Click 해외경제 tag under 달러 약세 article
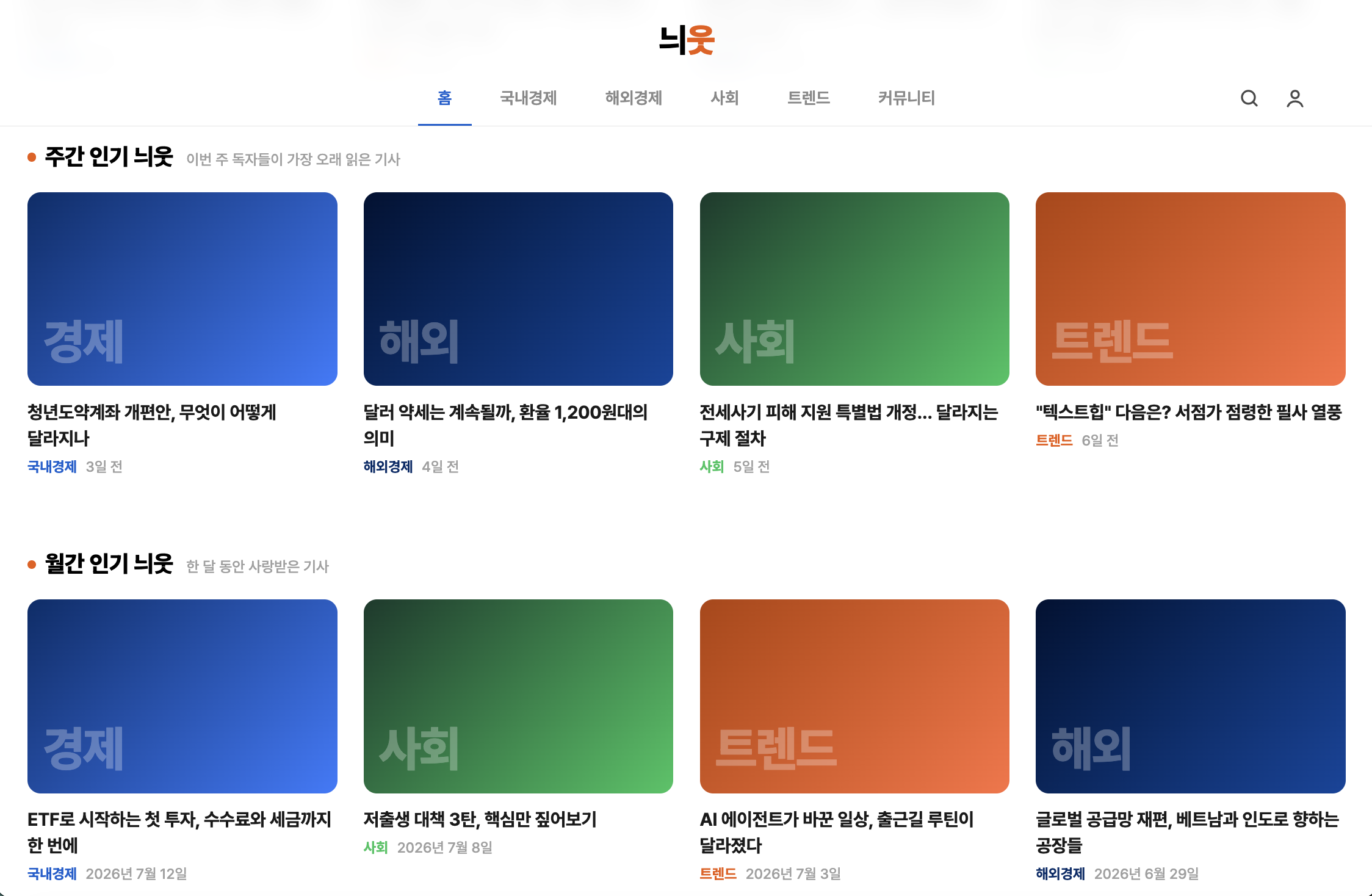Image resolution: width=1372 pixels, height=896 pixels. [388, 466]
